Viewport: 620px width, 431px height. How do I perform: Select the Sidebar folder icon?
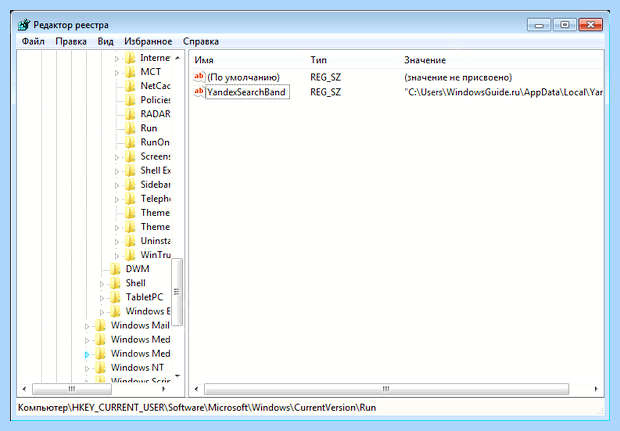tap(130, 185)
